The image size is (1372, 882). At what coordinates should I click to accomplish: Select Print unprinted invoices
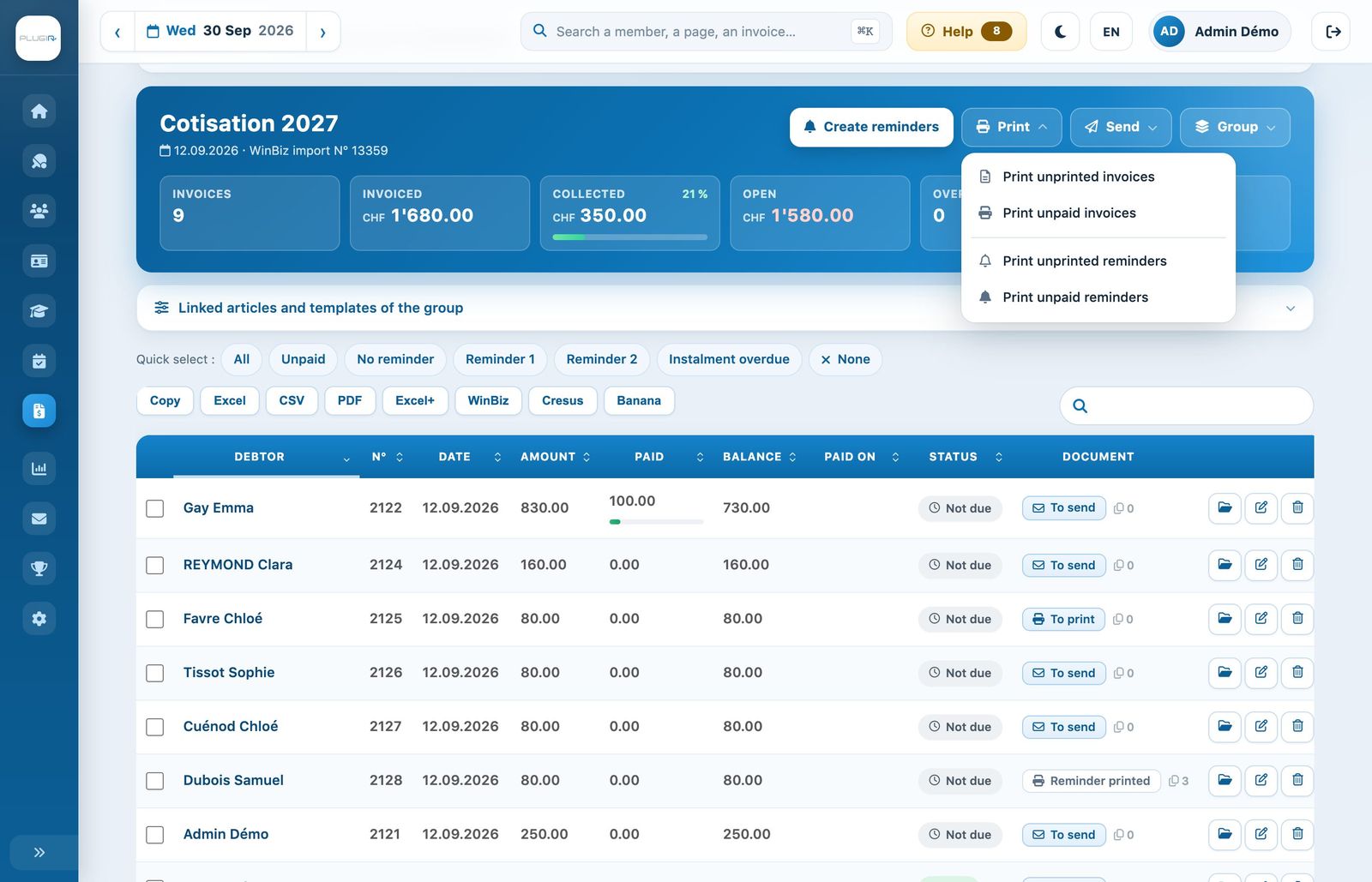coord(1098,177)
